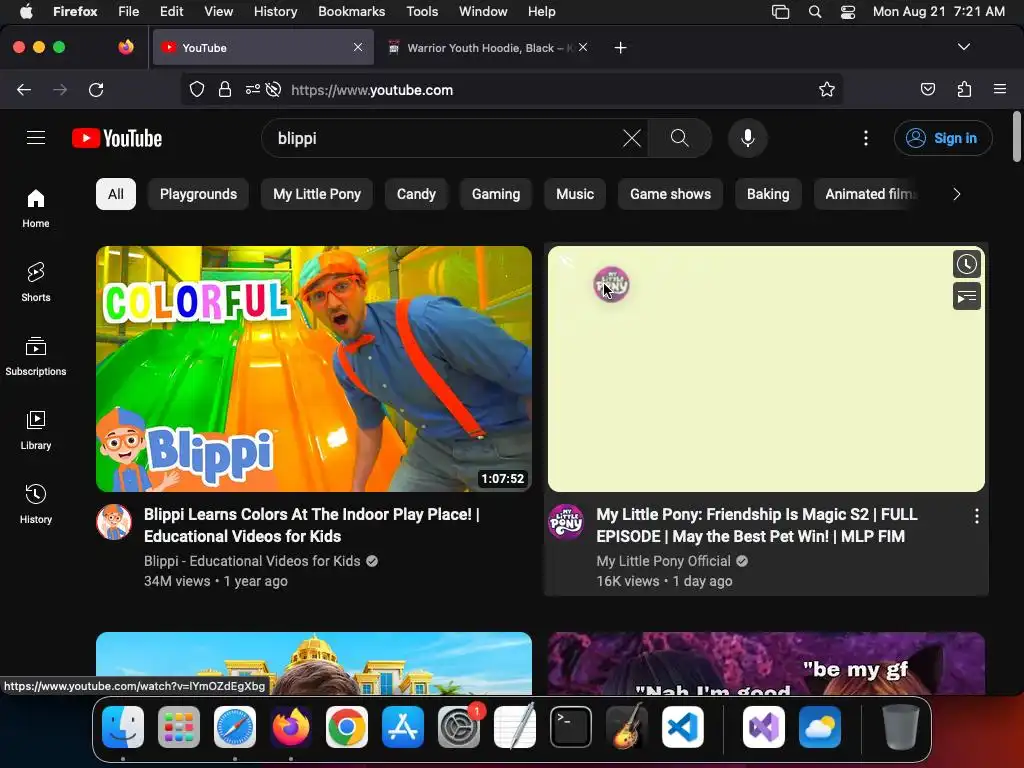Open the Firefox application menu
Viewport: 1024px width, 768px height.
[1000, 89]
